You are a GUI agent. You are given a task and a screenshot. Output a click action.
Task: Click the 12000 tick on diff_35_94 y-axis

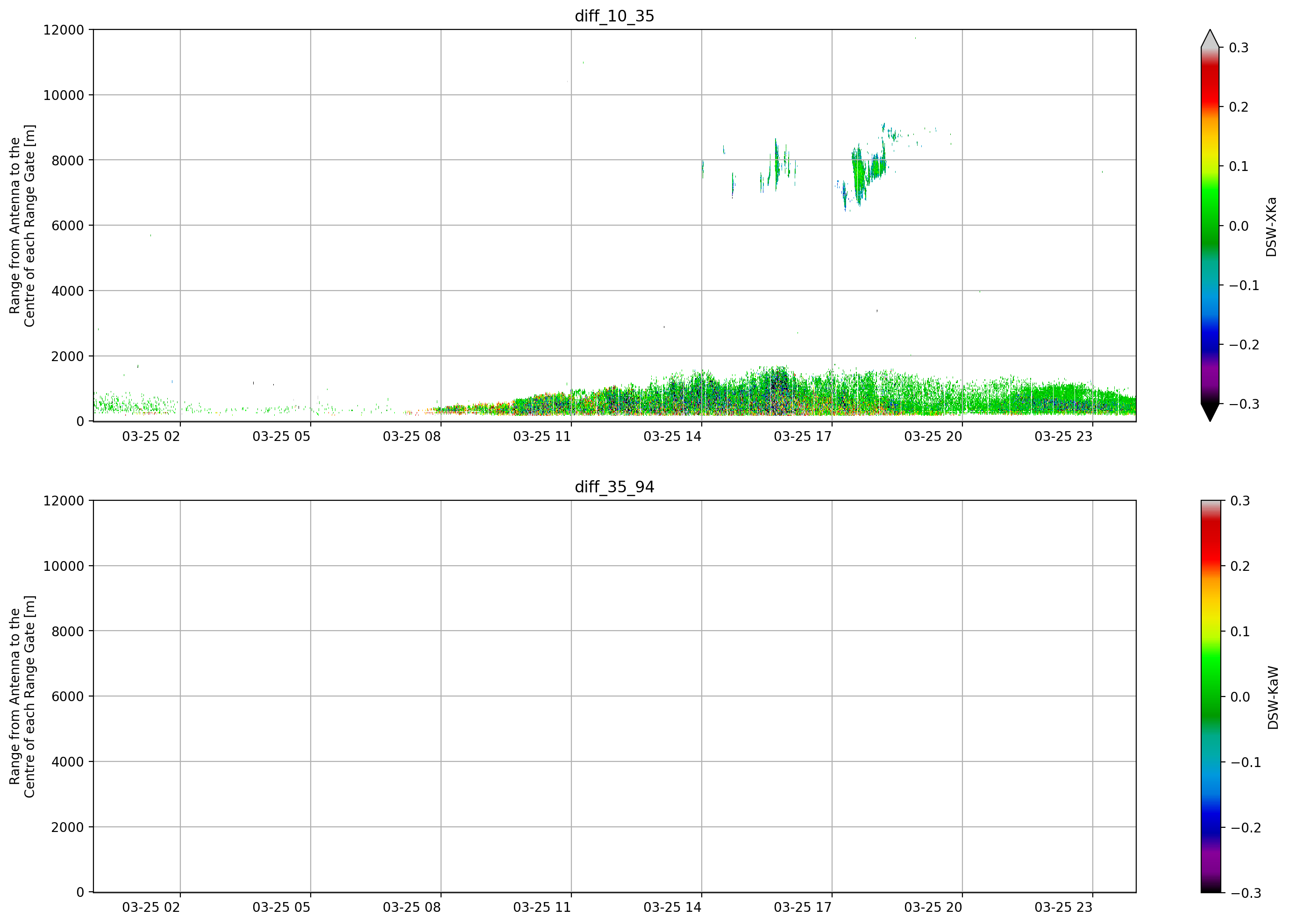coord(64,501)
